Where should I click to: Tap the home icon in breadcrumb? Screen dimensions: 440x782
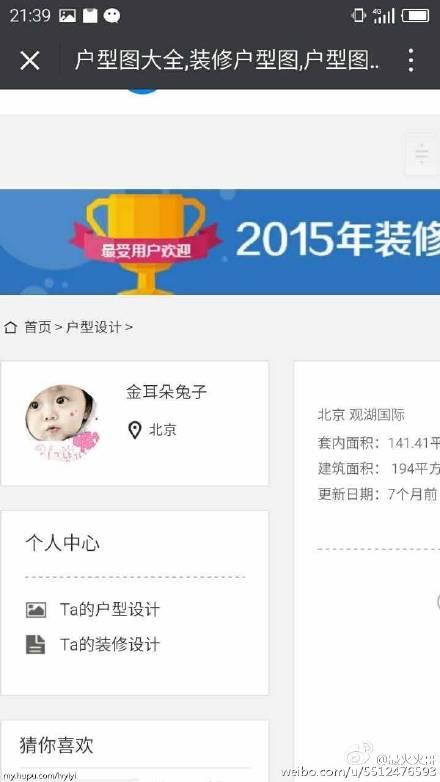click(x=10, y=327)
